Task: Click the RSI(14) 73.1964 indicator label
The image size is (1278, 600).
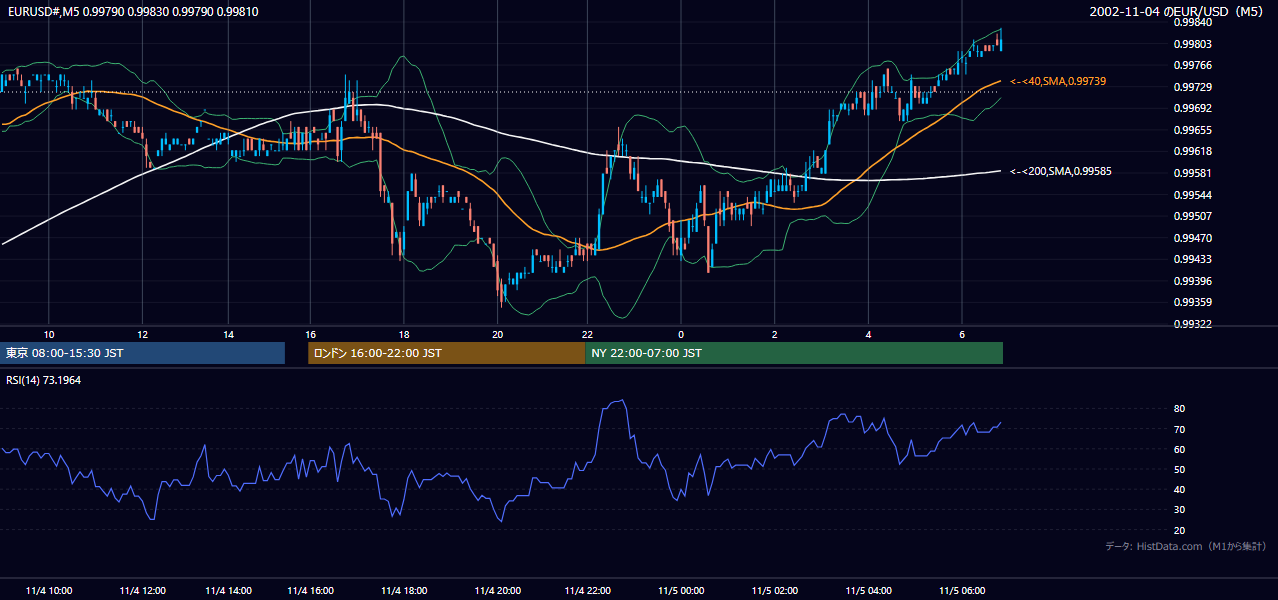Action: click(44, 380)
